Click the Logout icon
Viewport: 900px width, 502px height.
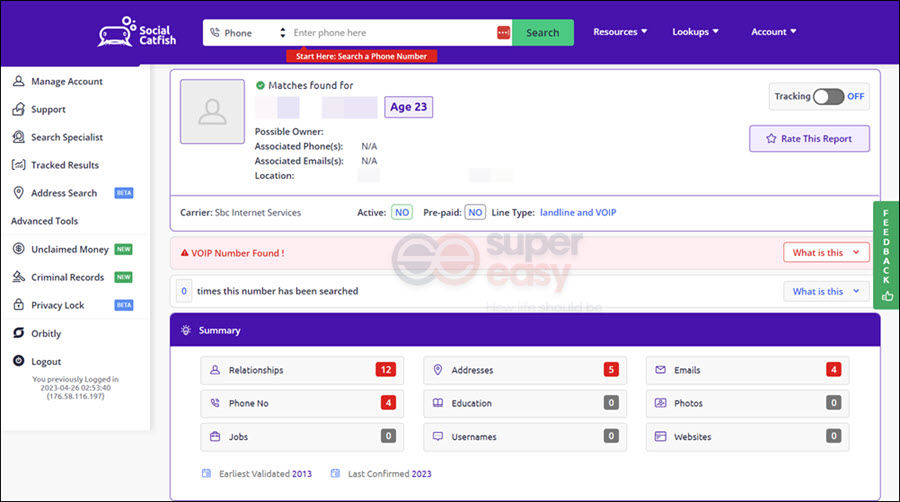pos(18,361)
